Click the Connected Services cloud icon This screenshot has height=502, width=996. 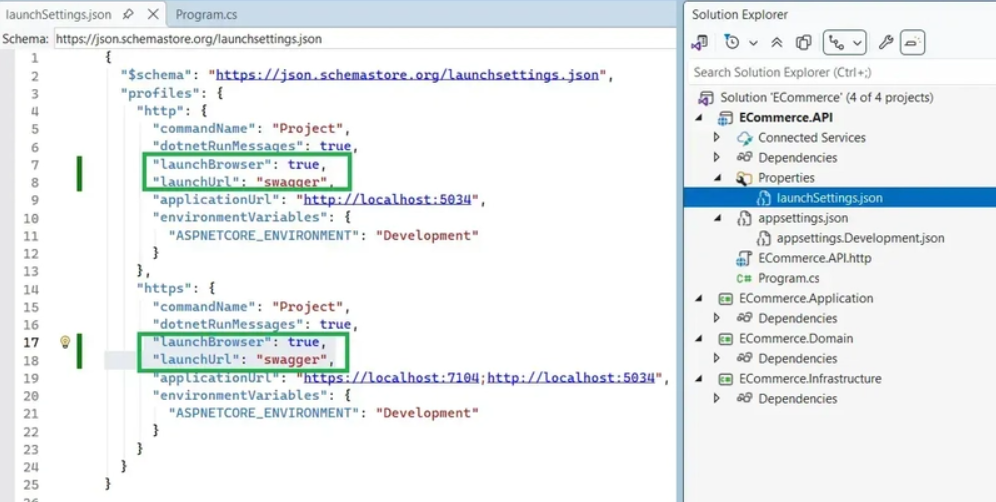[x=744, y=138]
